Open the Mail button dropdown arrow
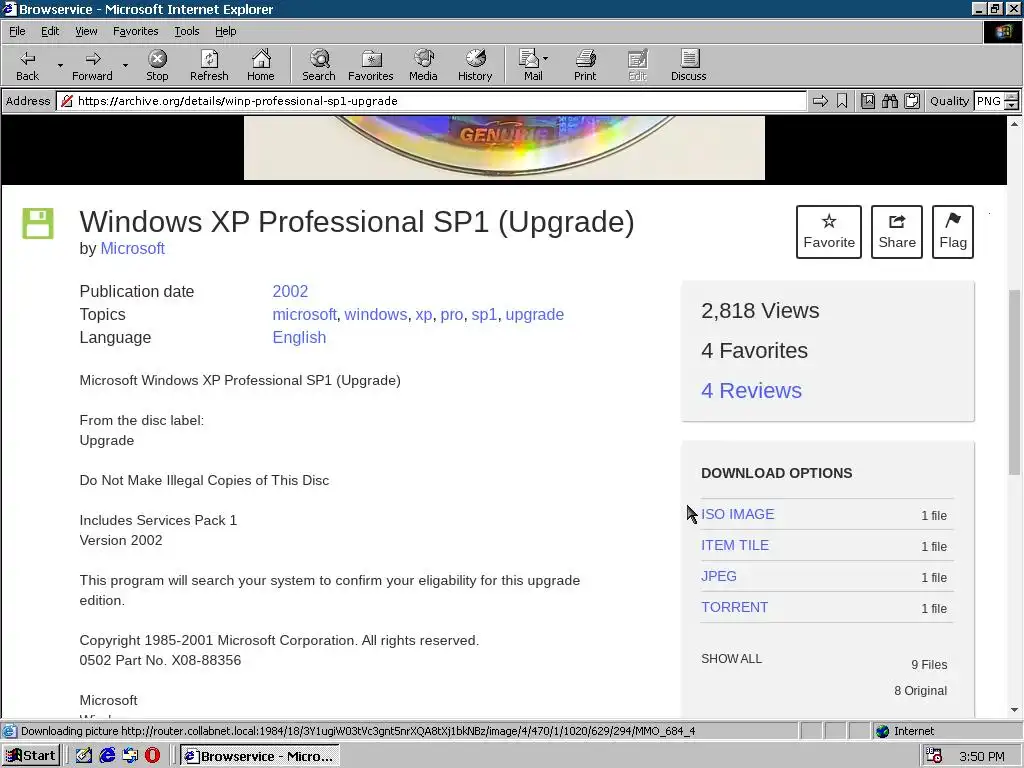1024x768 pixels. pos(546,59)
